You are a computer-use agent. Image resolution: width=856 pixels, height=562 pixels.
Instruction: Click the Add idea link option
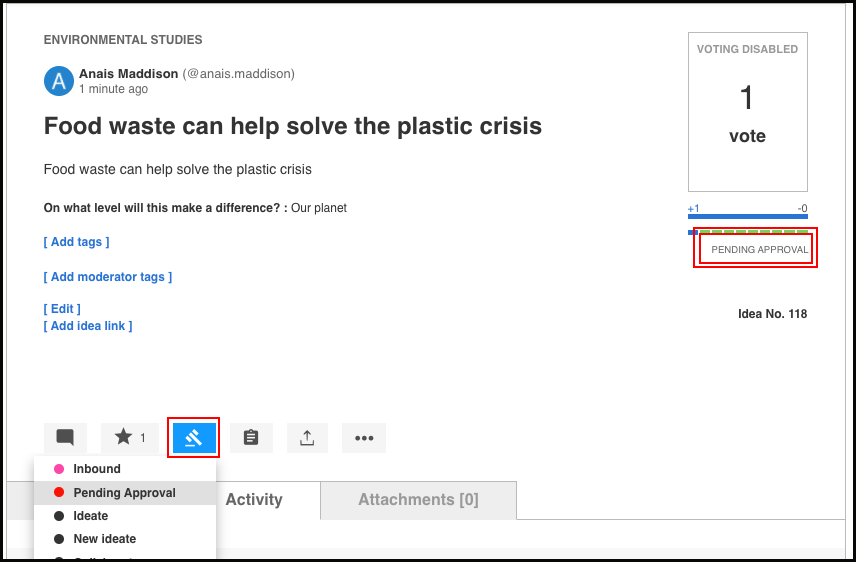click(x=88, y=326)
